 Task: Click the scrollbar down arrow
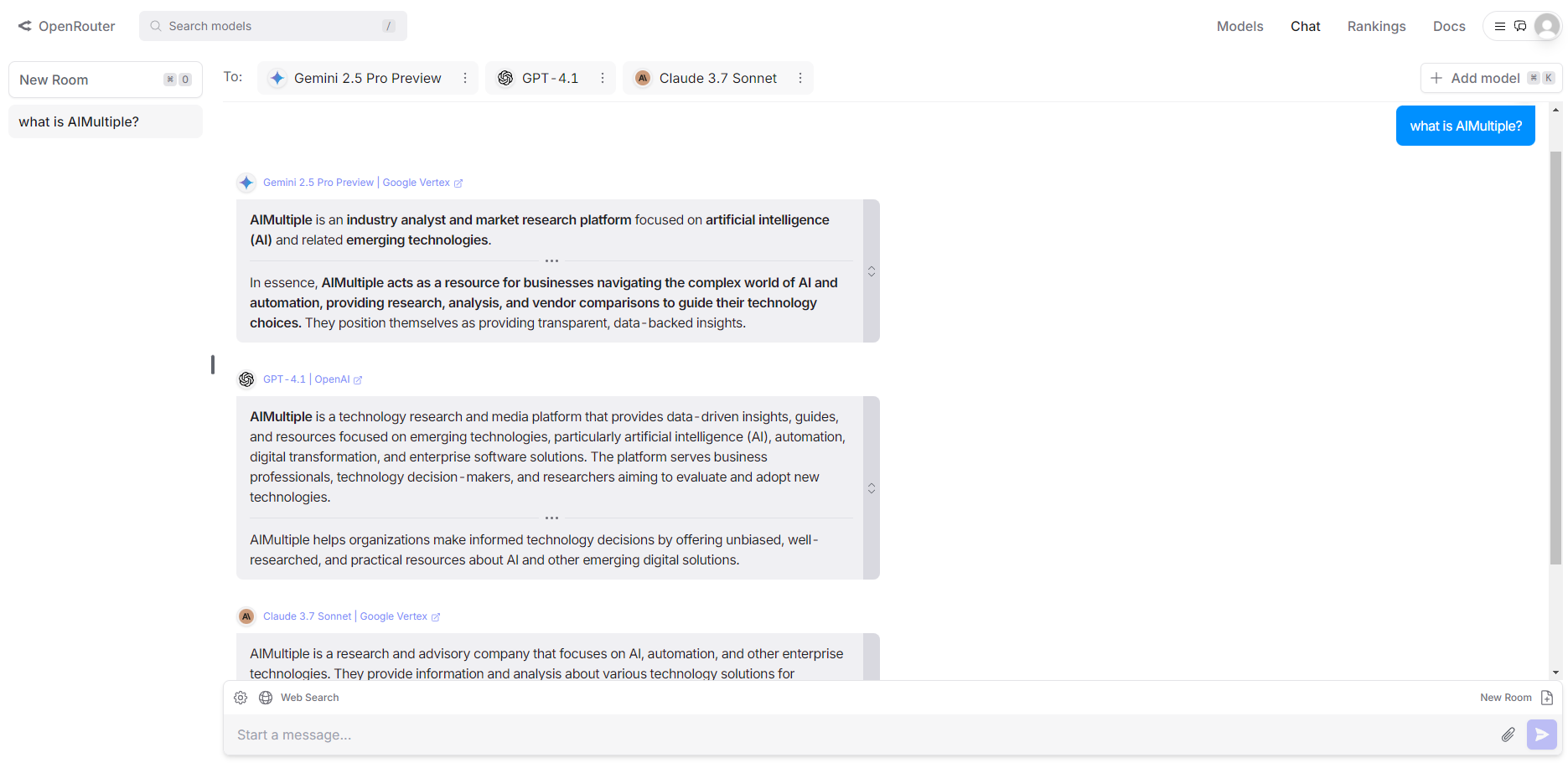click(x=1555, y=673)
